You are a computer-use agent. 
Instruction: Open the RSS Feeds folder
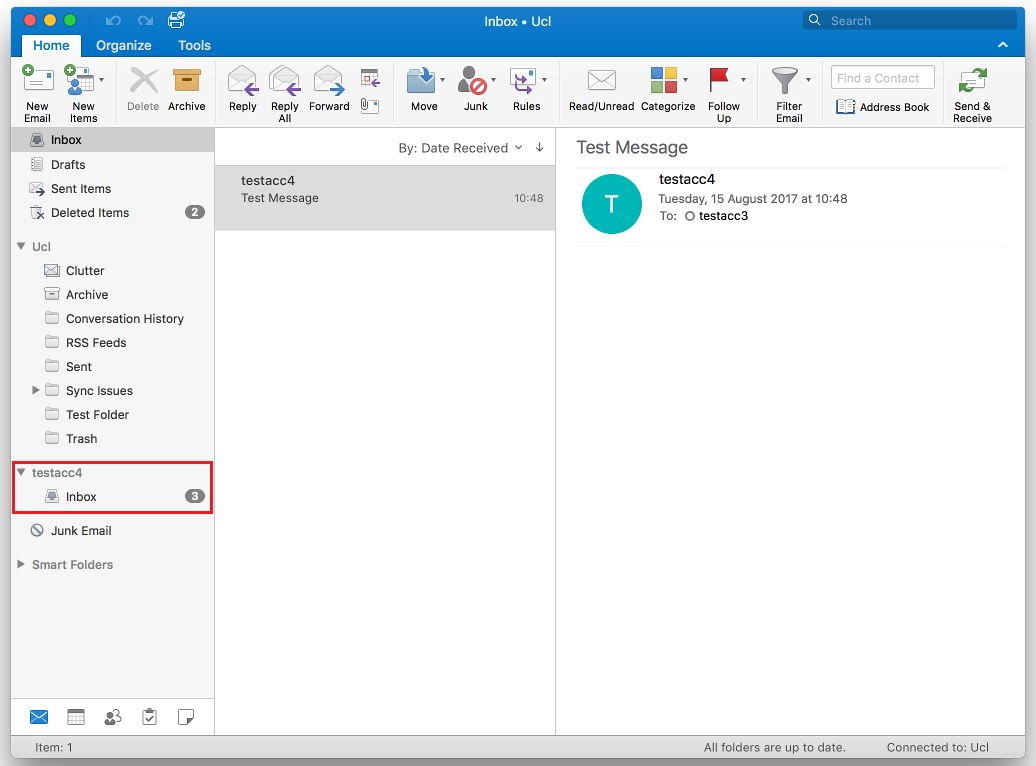click(x=113, y=342)
